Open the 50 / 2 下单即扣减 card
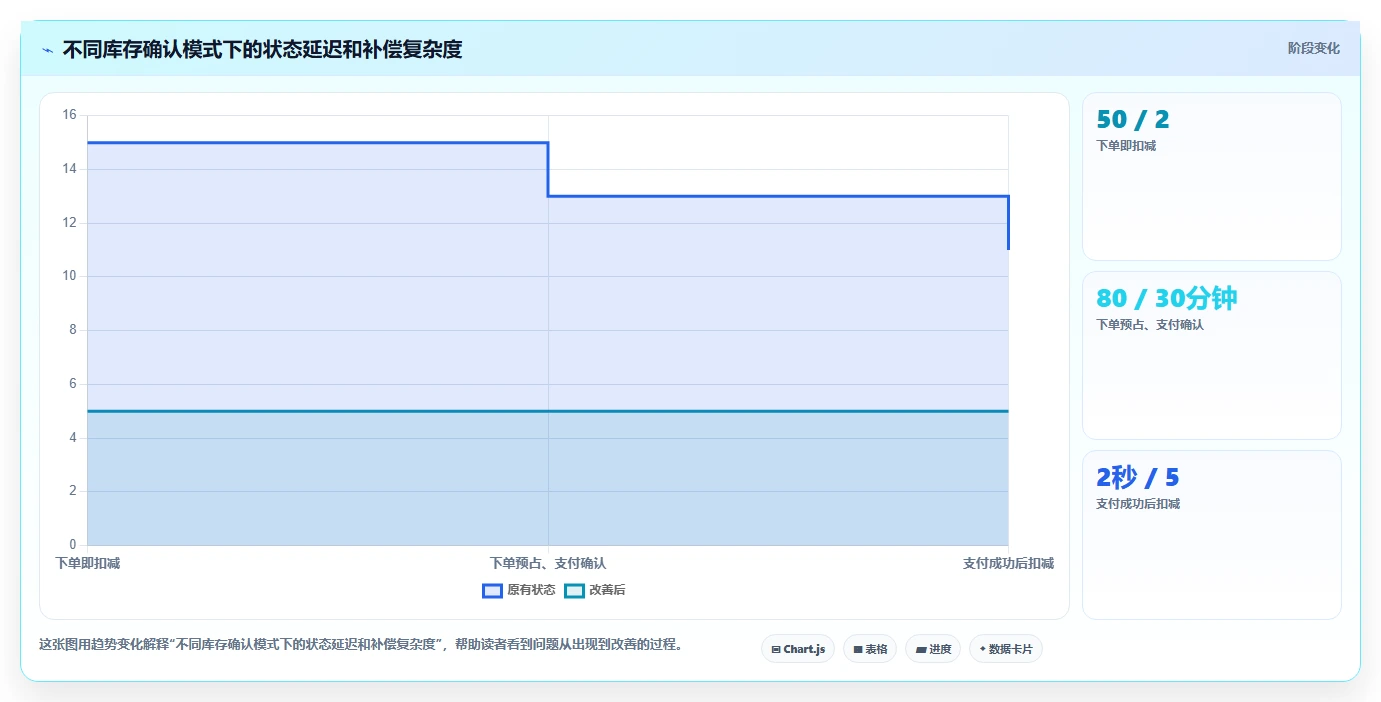The width and height of the screenshot is (1381, 702). tap(1212, 177)
